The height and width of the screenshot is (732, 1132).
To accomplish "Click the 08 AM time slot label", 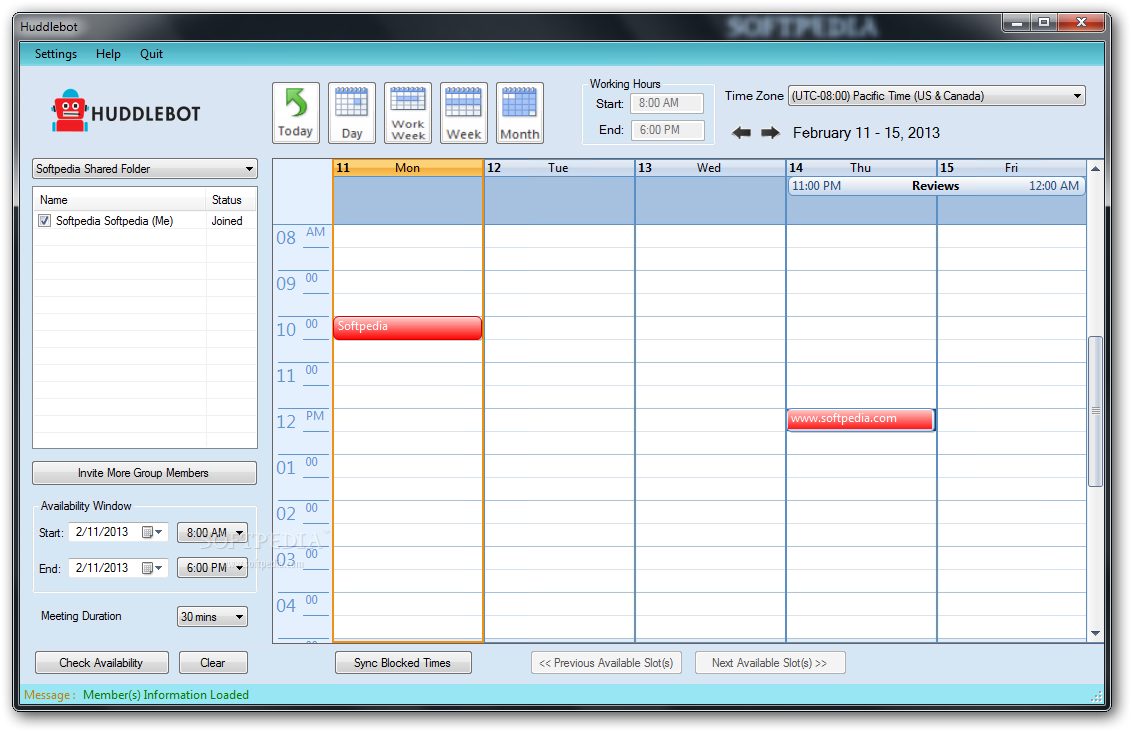I will (301, 237).
